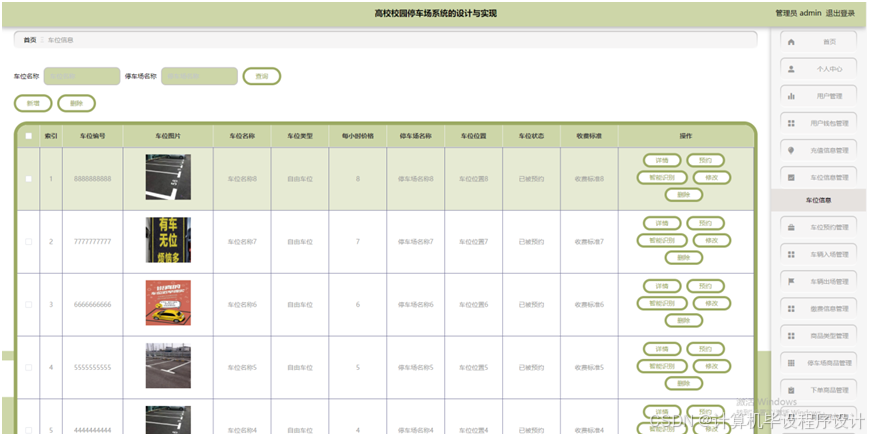The height and width of the screenshot is (436, 869).
Task: Click the 首页 breadcrumb link
Action: tap(29, 40)
